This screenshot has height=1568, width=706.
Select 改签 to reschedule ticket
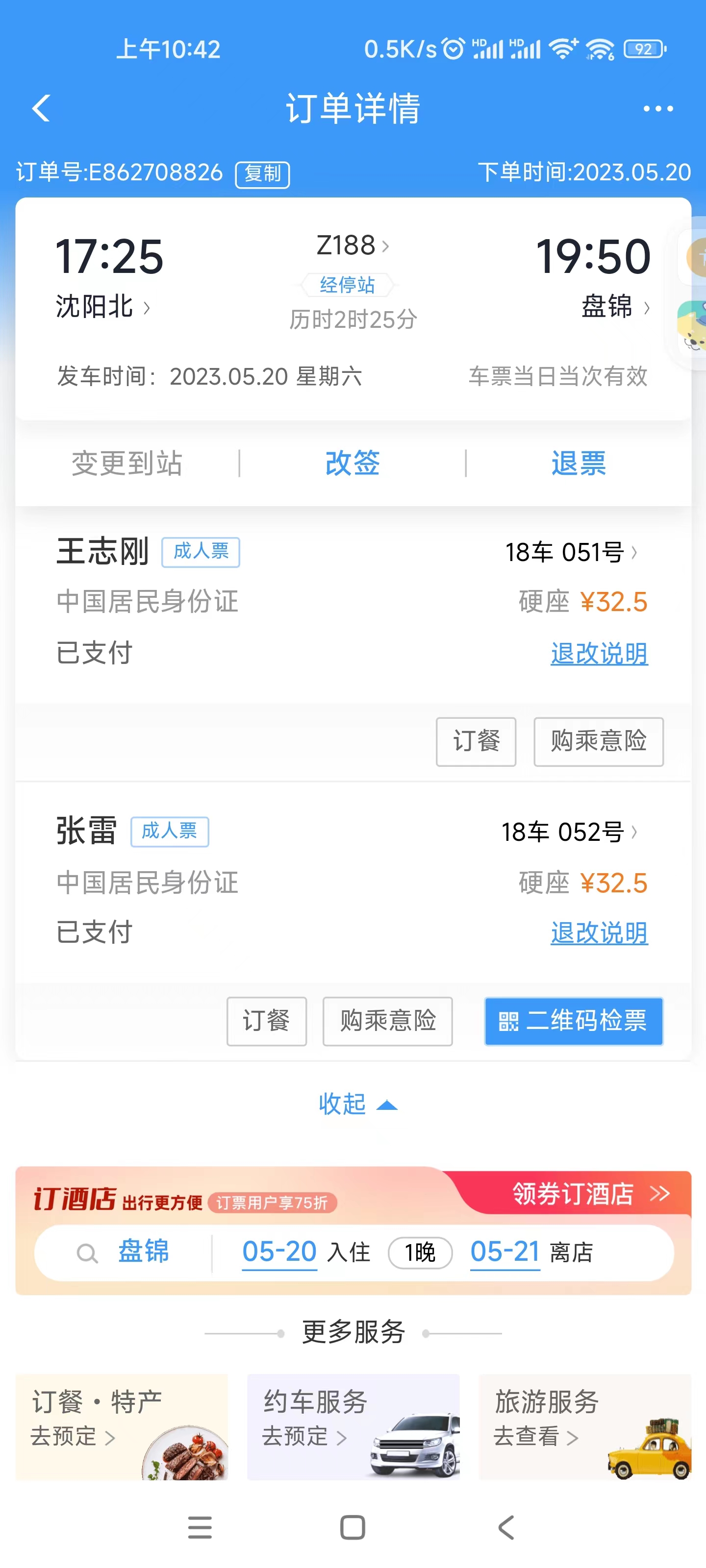click(x=352, y=463)
